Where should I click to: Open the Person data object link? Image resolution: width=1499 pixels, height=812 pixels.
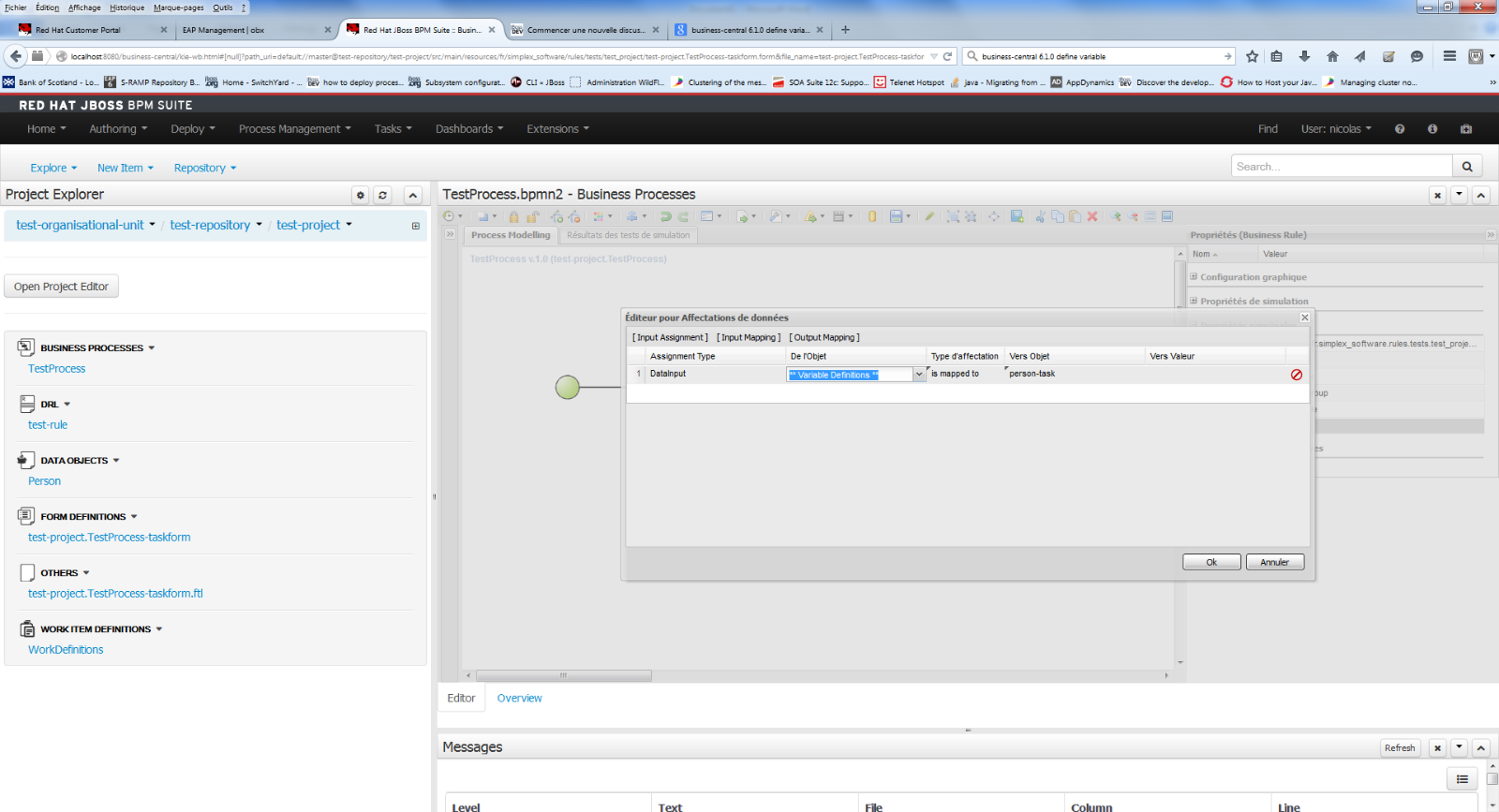(x=44, y=481)
